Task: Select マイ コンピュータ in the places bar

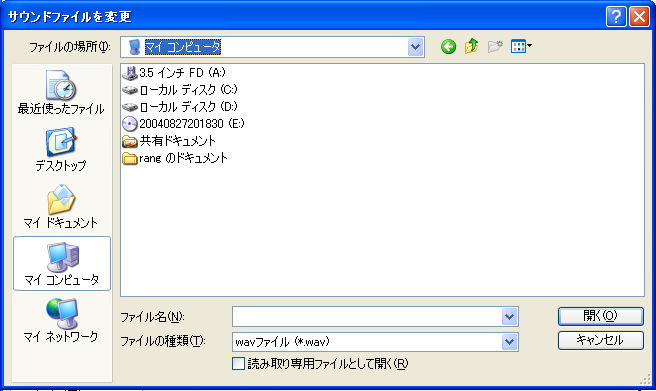Action: tap(62, 263)
